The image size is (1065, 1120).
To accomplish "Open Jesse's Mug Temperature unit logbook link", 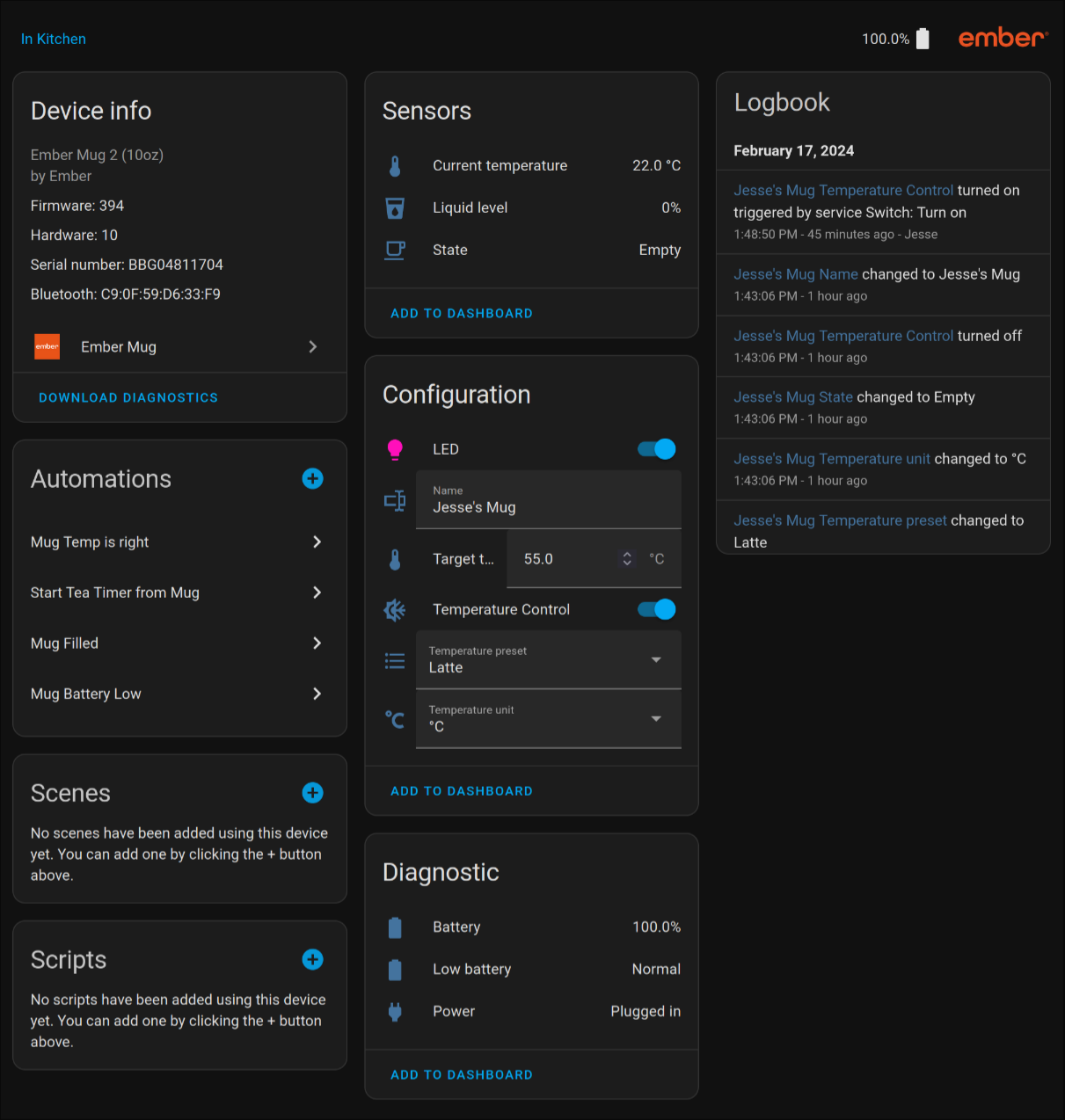I will (832, 459).
